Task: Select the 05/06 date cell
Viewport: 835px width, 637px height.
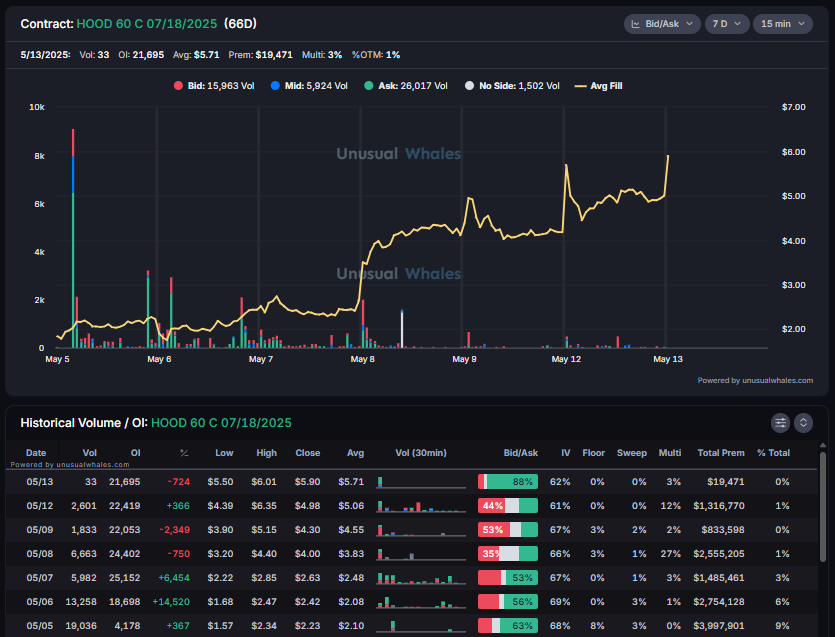Action: pyautogui.click(x=39, y=601)
